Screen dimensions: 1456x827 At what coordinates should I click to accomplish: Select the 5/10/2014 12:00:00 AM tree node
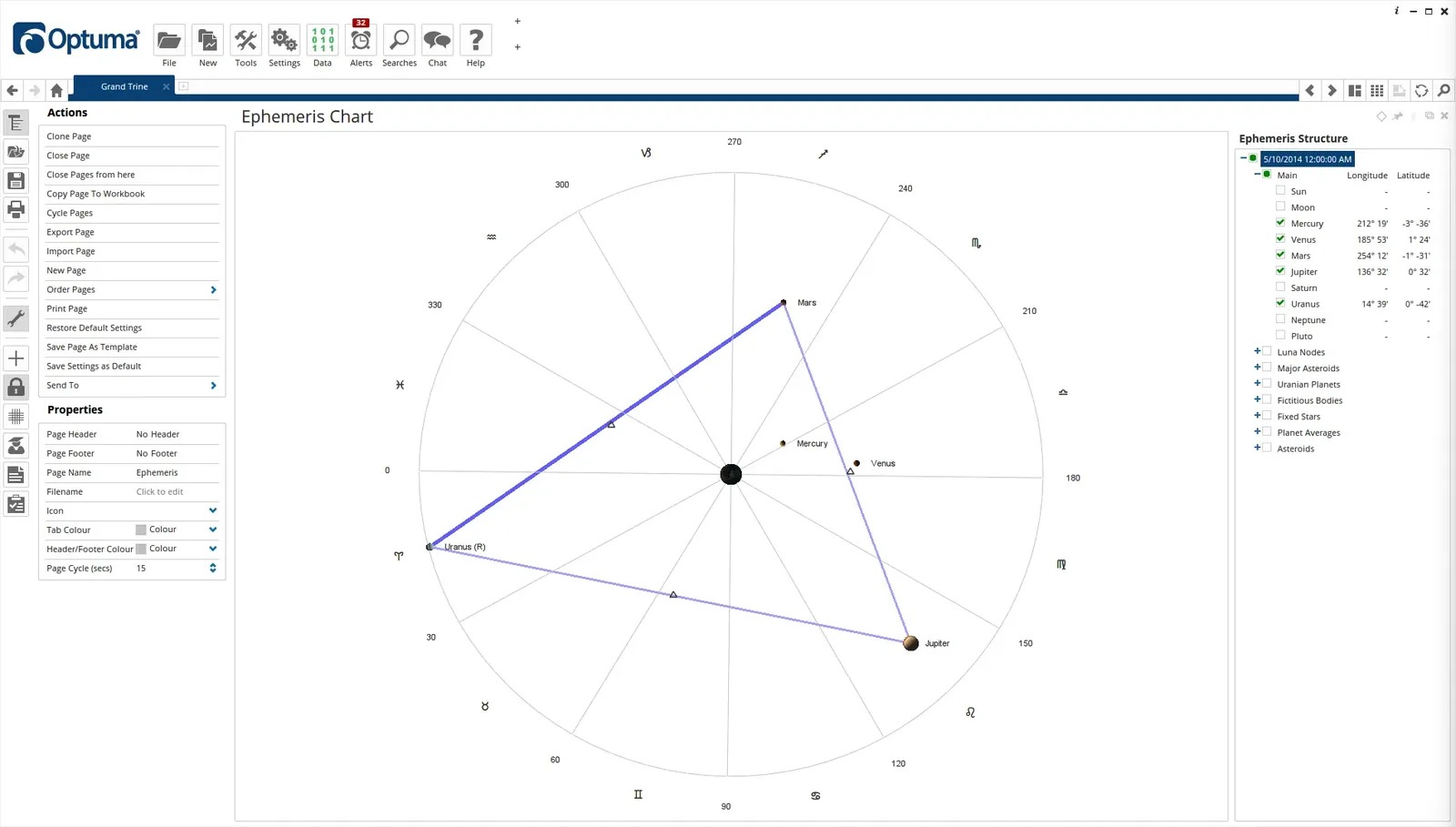pos(1308,159)
